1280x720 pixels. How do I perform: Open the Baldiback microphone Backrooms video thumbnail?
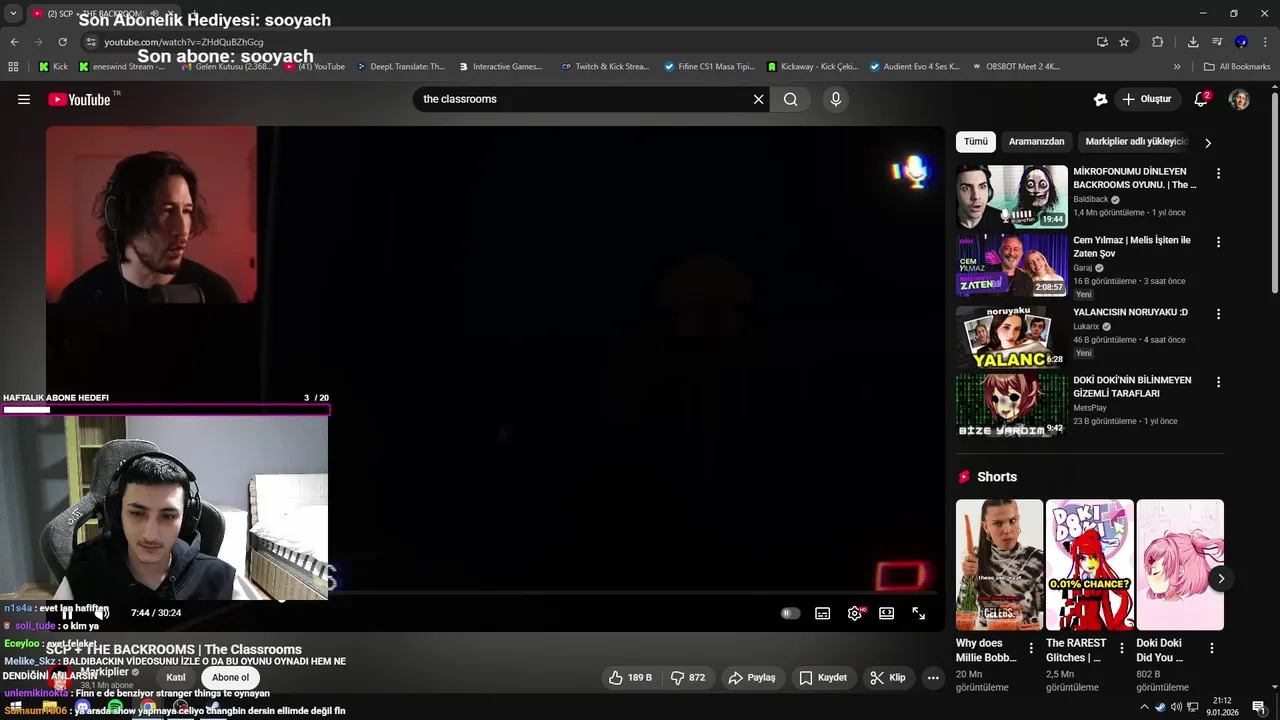click(1011, 197)
